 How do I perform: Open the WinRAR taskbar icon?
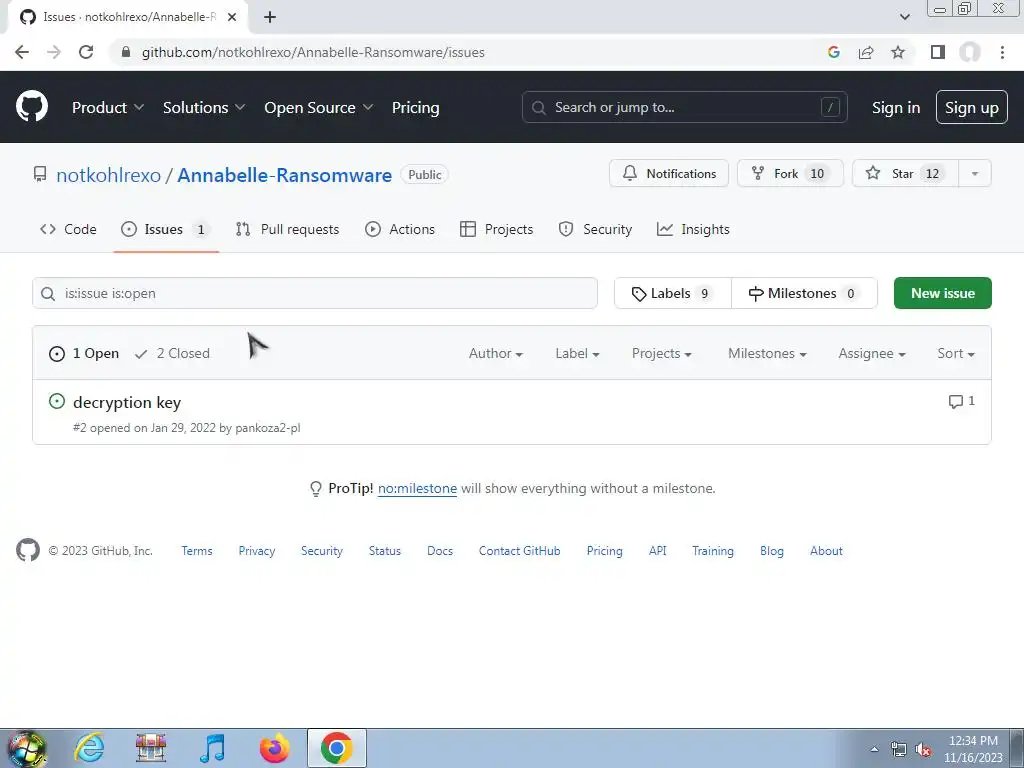click(x=151, y=748)
